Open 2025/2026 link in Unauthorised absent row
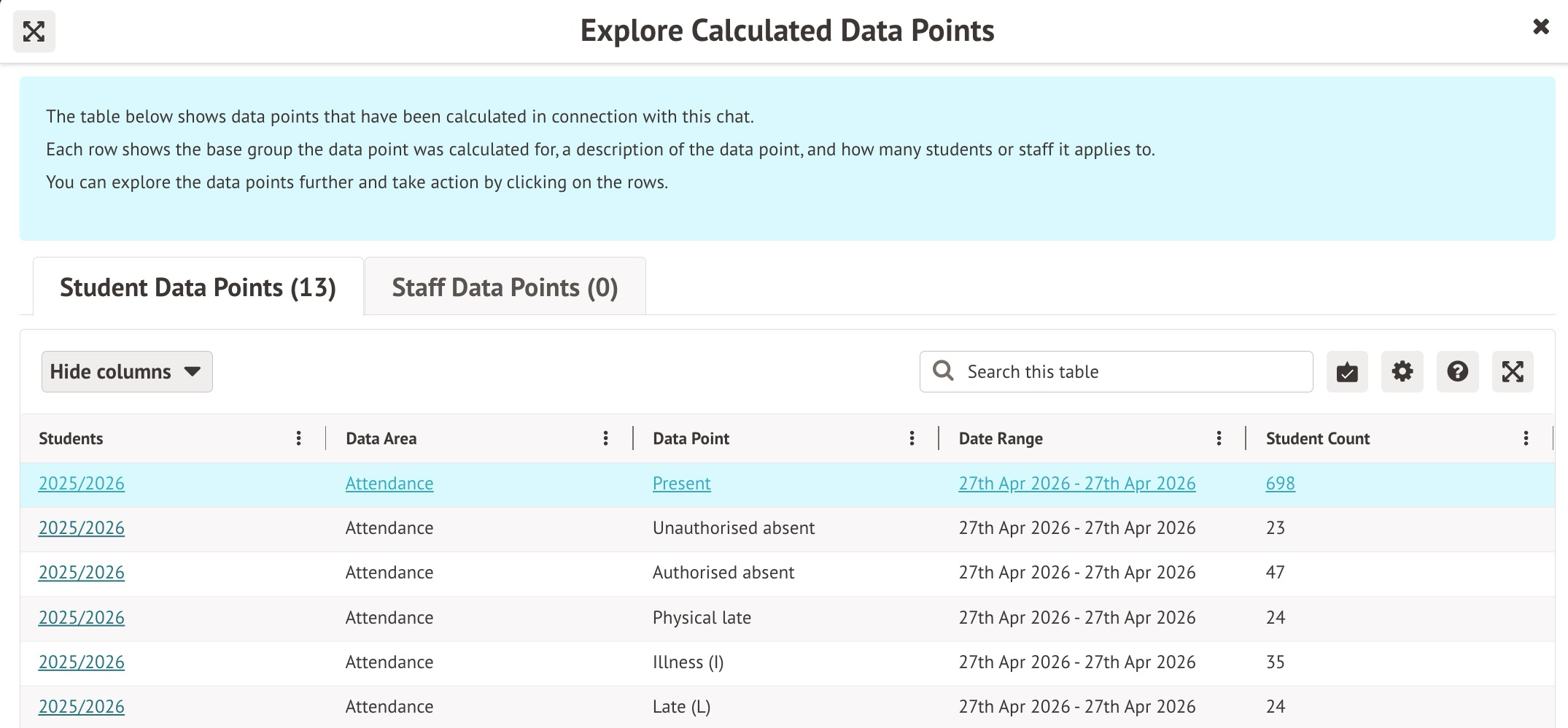Screen dimensions: 1568x728 tap(81, 528)
